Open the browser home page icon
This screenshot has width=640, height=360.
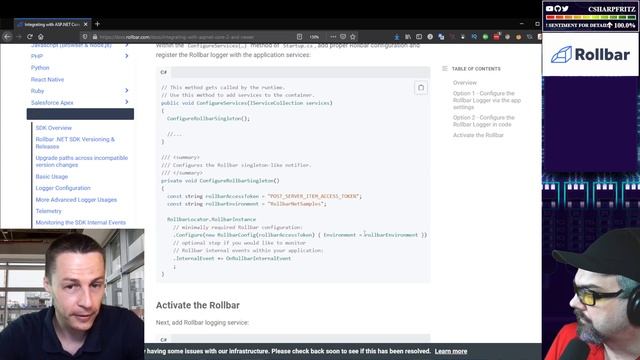pos(40,36)
